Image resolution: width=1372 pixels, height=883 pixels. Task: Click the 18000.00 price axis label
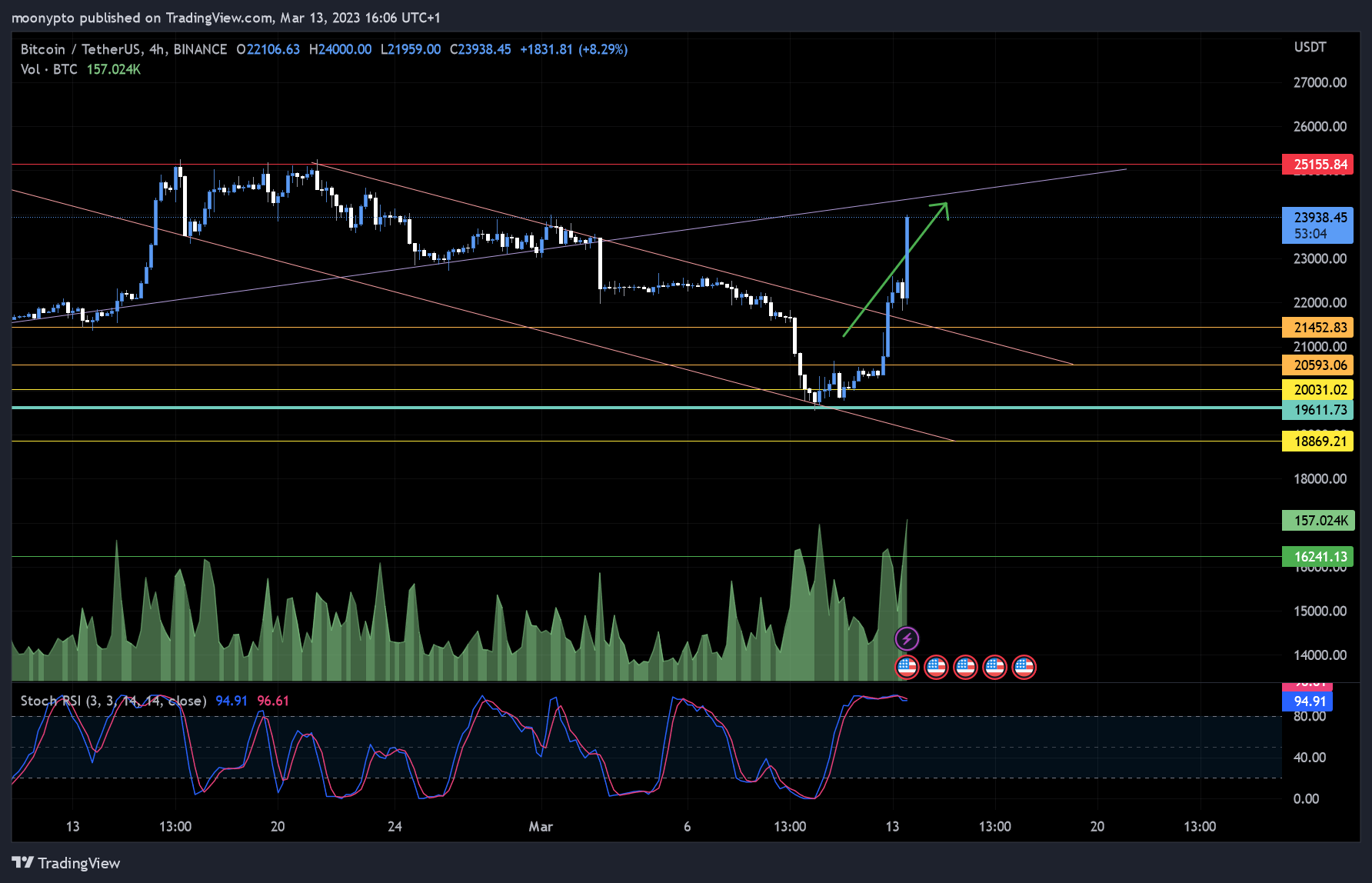coord(1320,478)
